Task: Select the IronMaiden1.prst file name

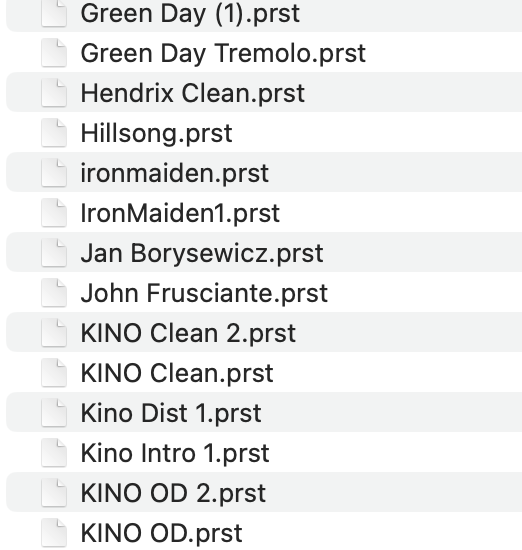Action: point(180,213)
